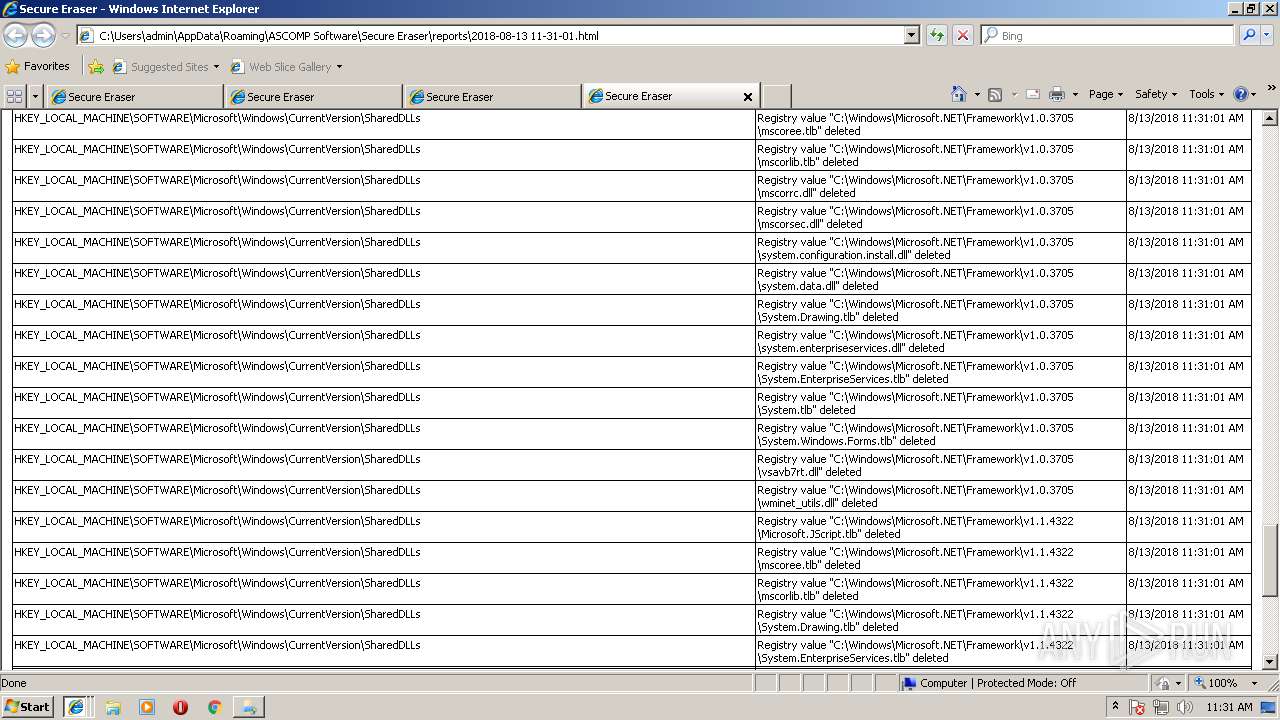Stop page loading with the red X
The height and width of the screenshot is (720, 1280).
[962, 35]
